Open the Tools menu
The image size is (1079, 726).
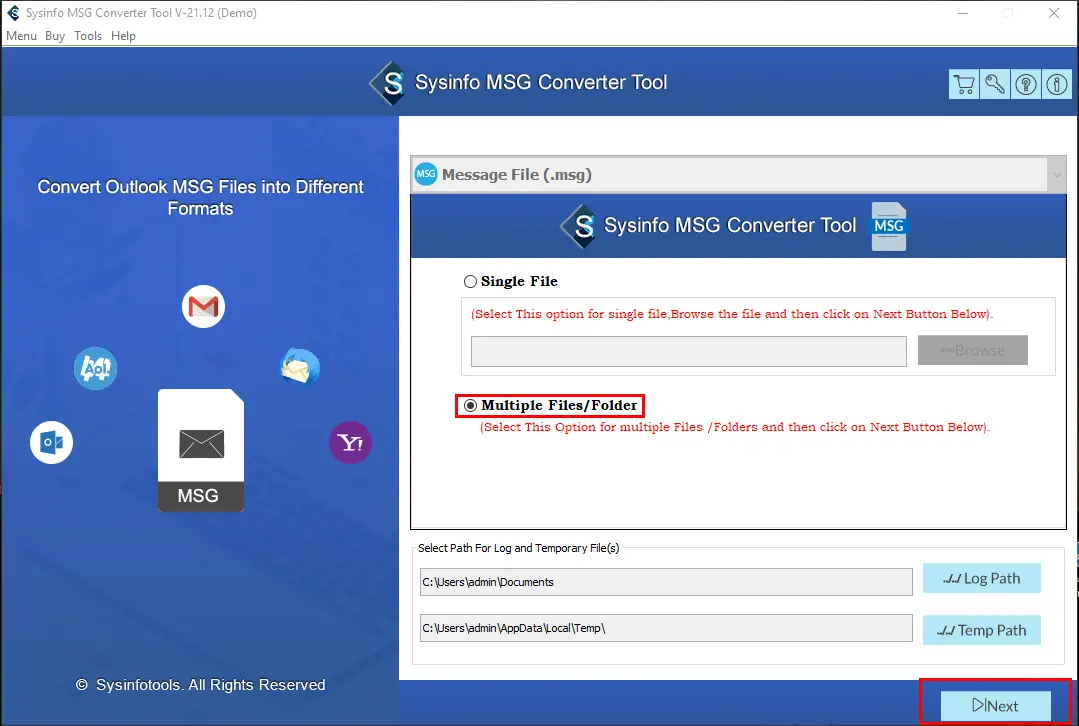coord(88,36)
